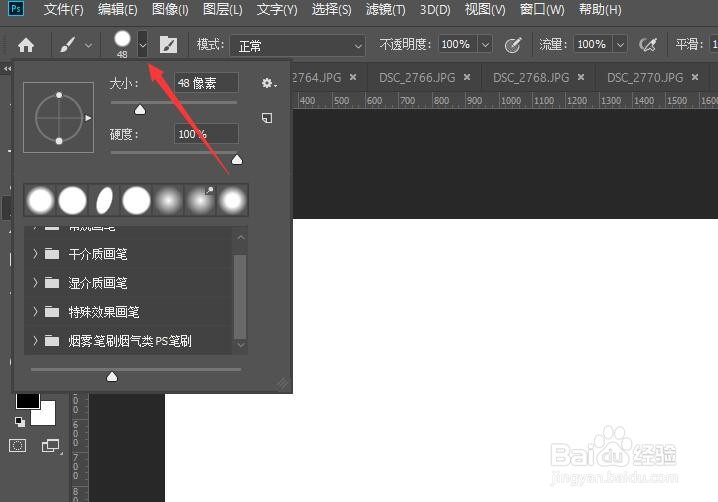Open the 帮助(H) menu
Screen dimensions: 718x502
pos(600,10)
